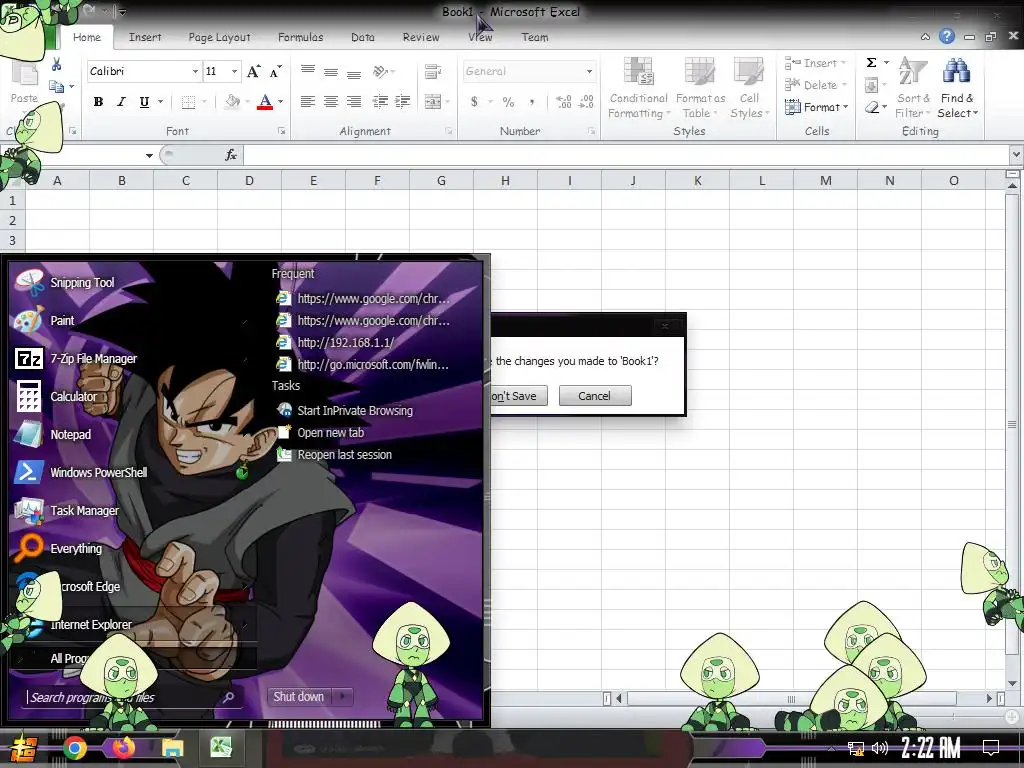
Task: Open the Delete cells dropdown
Action: pos(816,85)
